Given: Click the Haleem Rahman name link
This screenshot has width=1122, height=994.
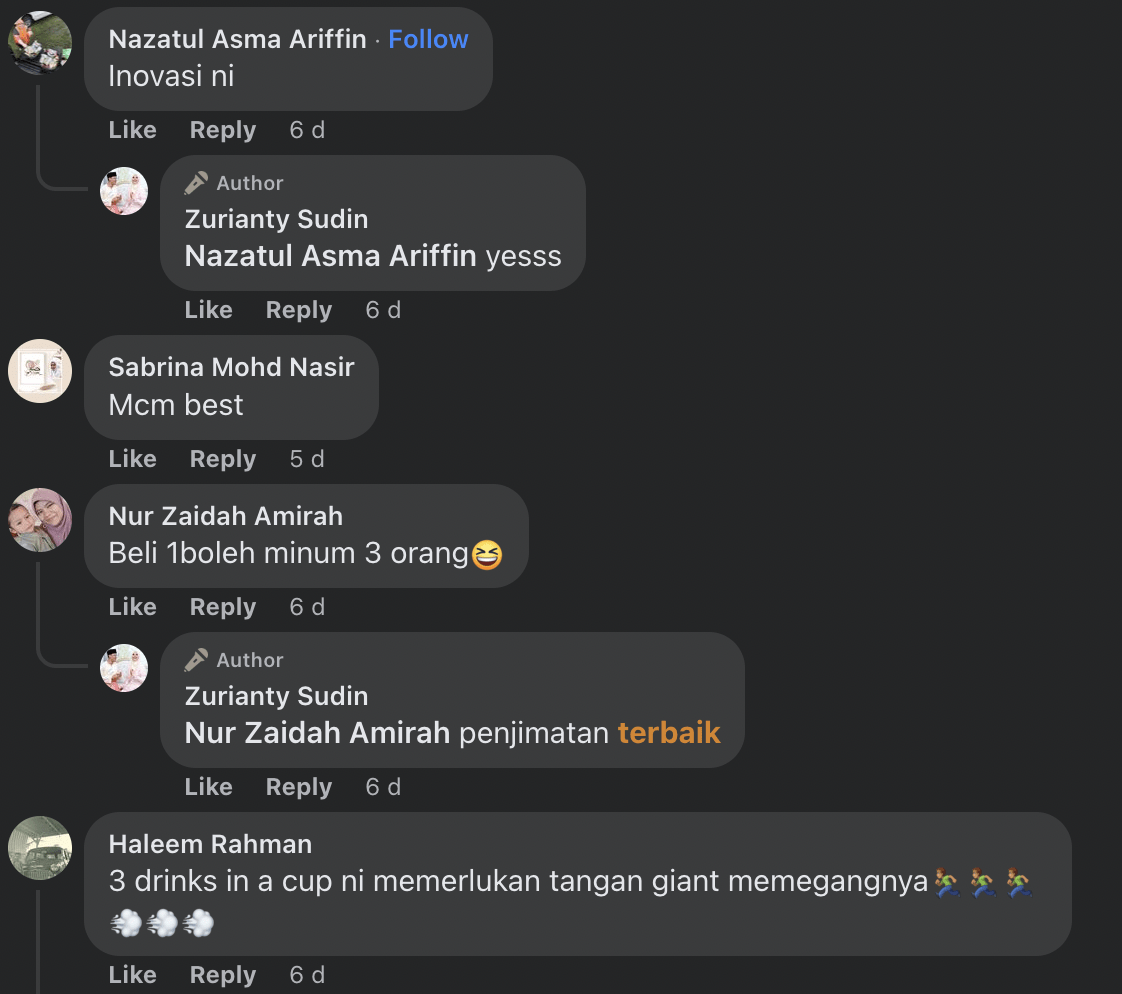Looking at the screenshot, I should pyautogui.click(x=210, y=844).
